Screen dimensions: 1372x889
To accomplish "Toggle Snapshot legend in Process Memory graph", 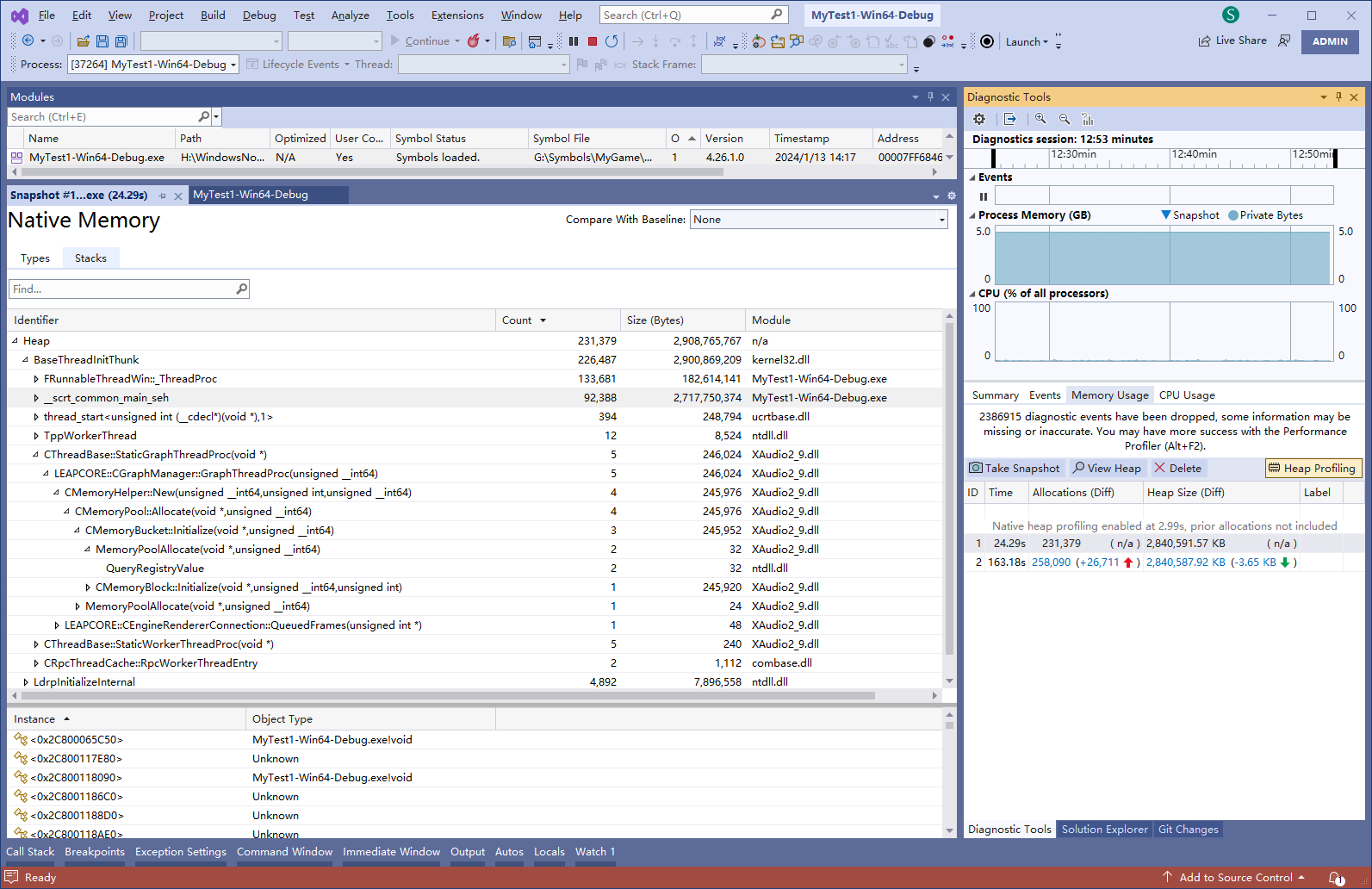I will point(1190,215).
